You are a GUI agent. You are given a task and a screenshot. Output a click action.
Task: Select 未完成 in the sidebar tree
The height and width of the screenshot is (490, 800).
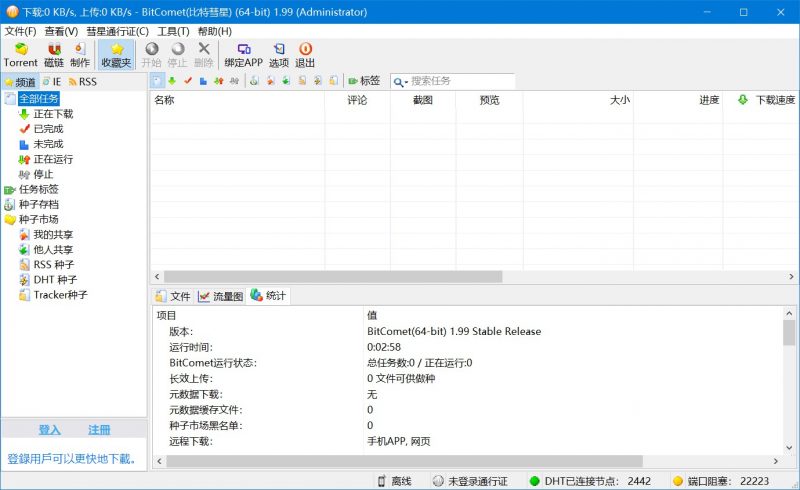point(48,144)
